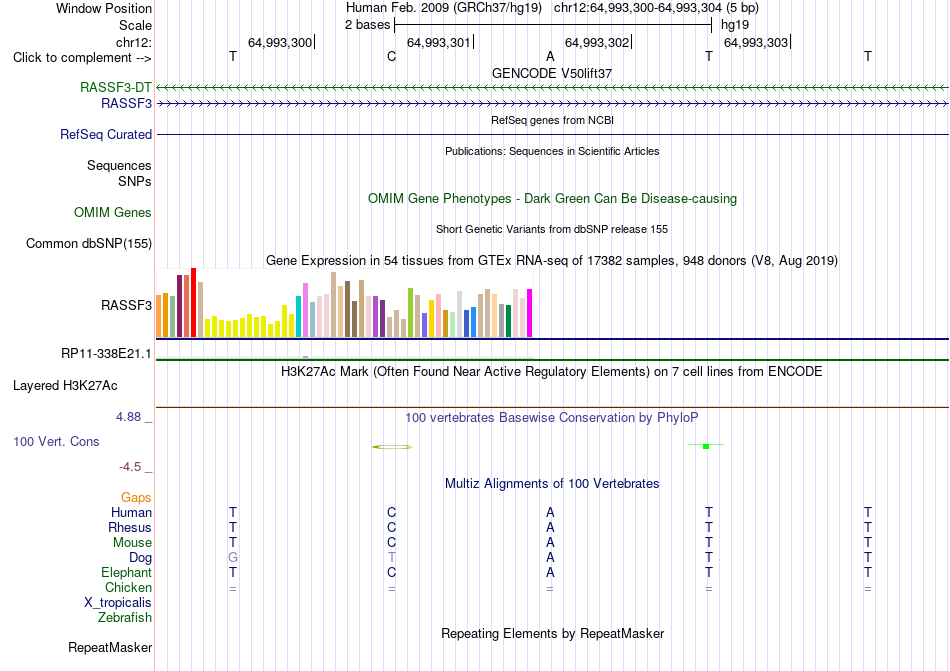This screenshot has height=671, width=950.
Task: Click the chr12:64,993,300-64,993,304 position text
Action: point(656,8)
